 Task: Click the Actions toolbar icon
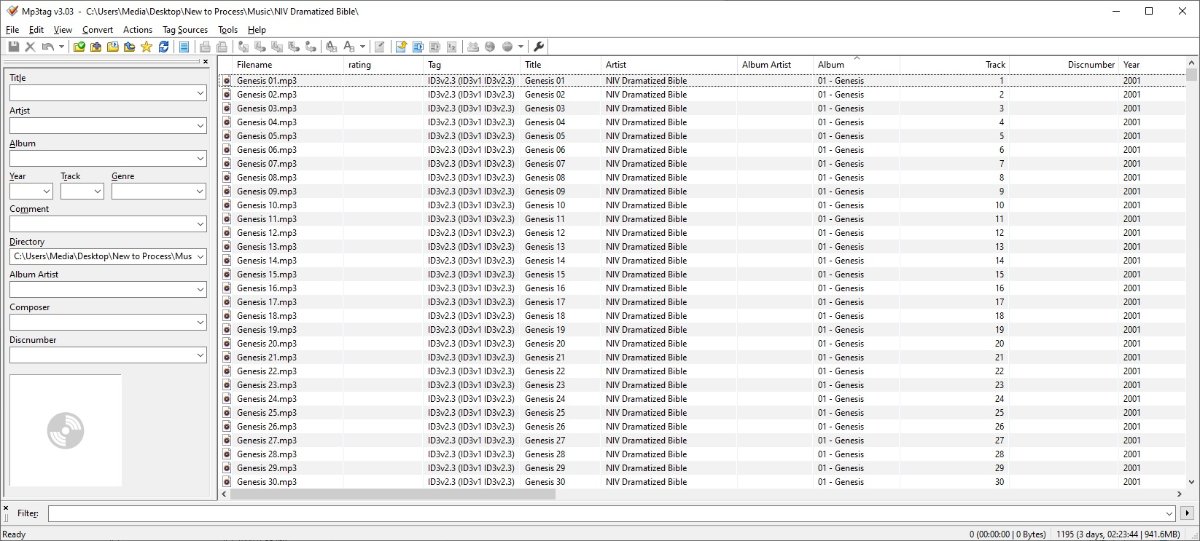pos(331,47)
